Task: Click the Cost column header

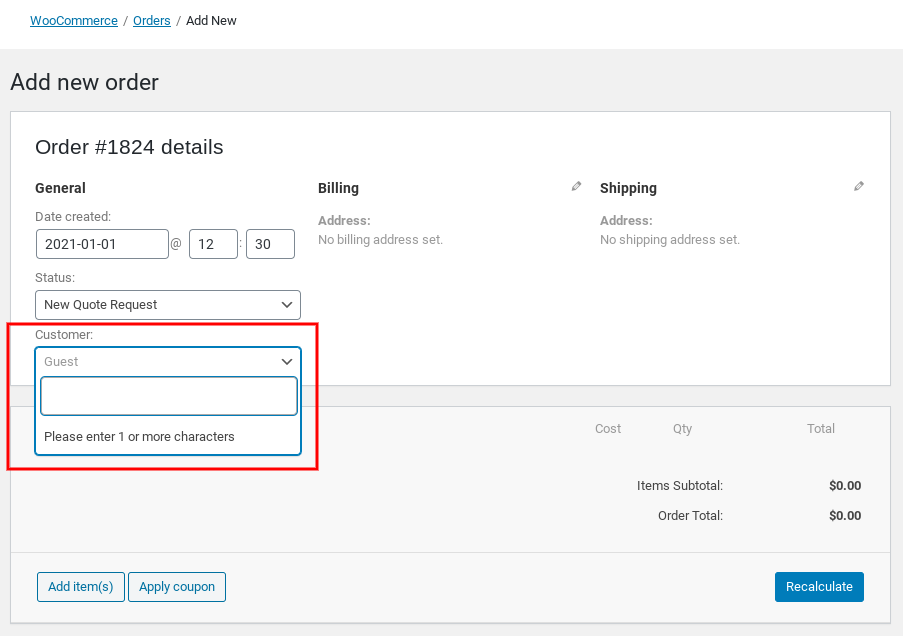Action: 608,429
